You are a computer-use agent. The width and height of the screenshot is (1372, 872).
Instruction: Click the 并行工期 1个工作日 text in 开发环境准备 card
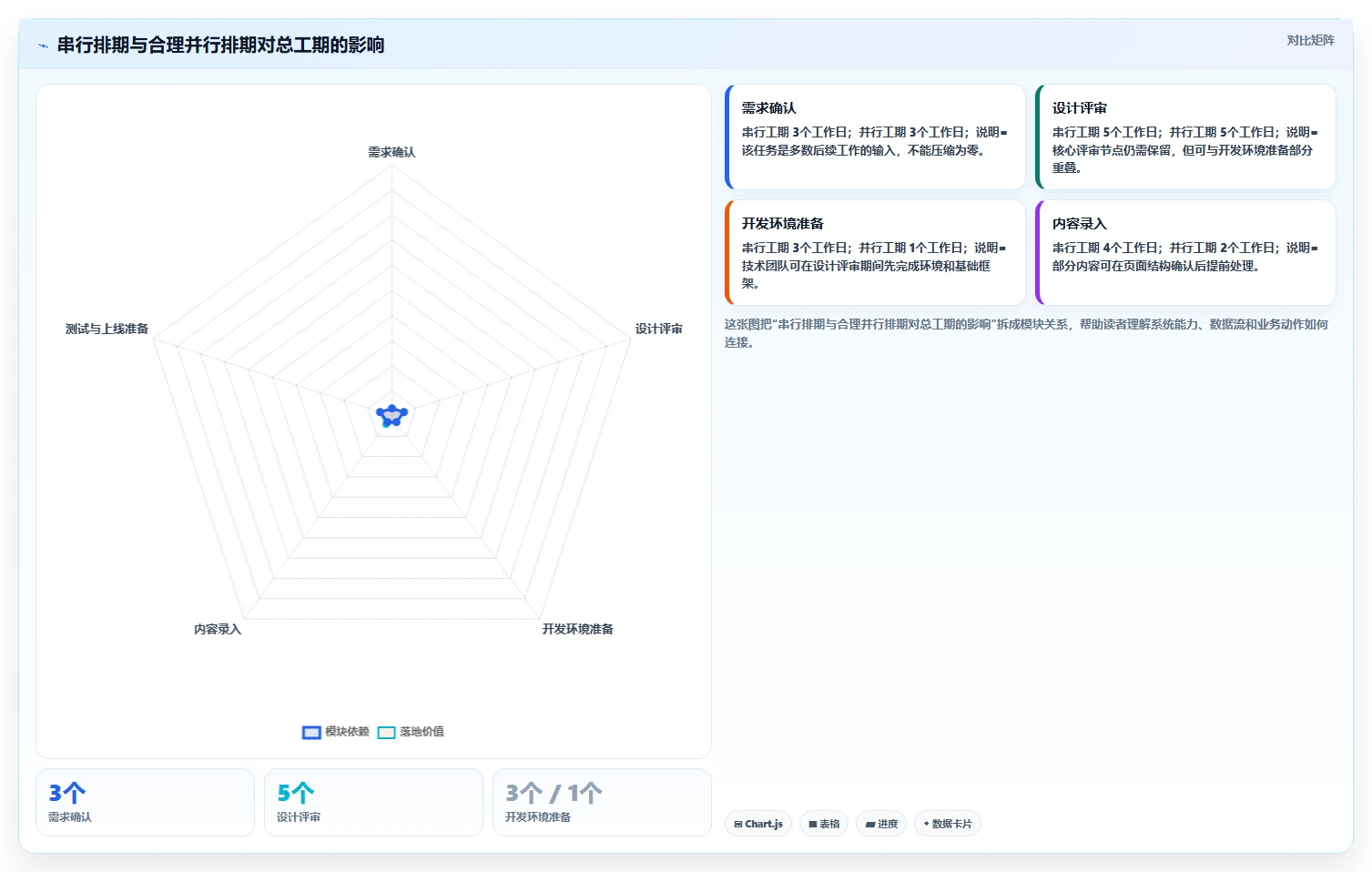[x=912, y=248]
